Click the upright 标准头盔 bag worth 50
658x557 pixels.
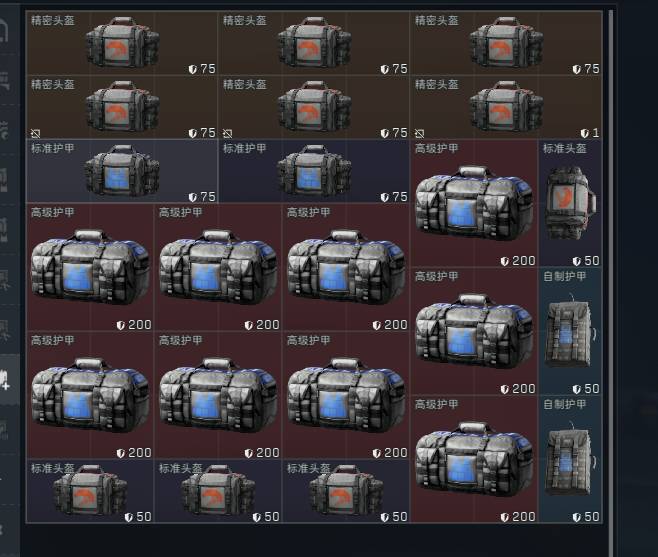pyautogui.click(x=570, y=204)
